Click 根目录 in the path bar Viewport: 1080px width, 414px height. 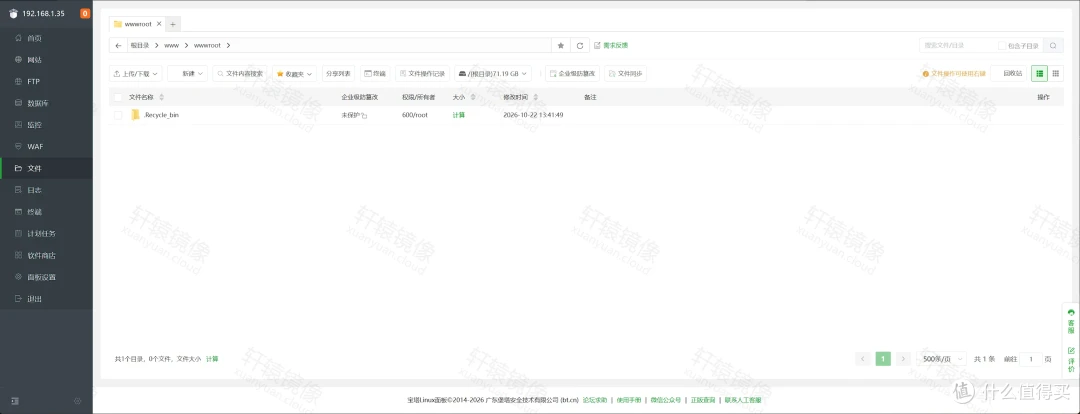[140, 45]
